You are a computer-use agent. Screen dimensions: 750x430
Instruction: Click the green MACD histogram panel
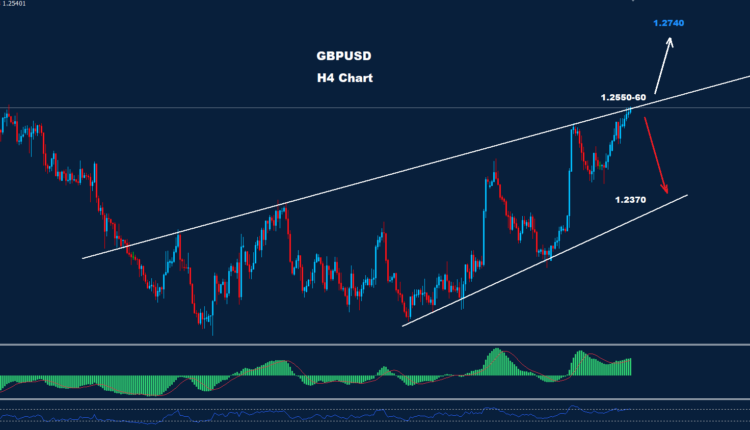click(375, 372)
